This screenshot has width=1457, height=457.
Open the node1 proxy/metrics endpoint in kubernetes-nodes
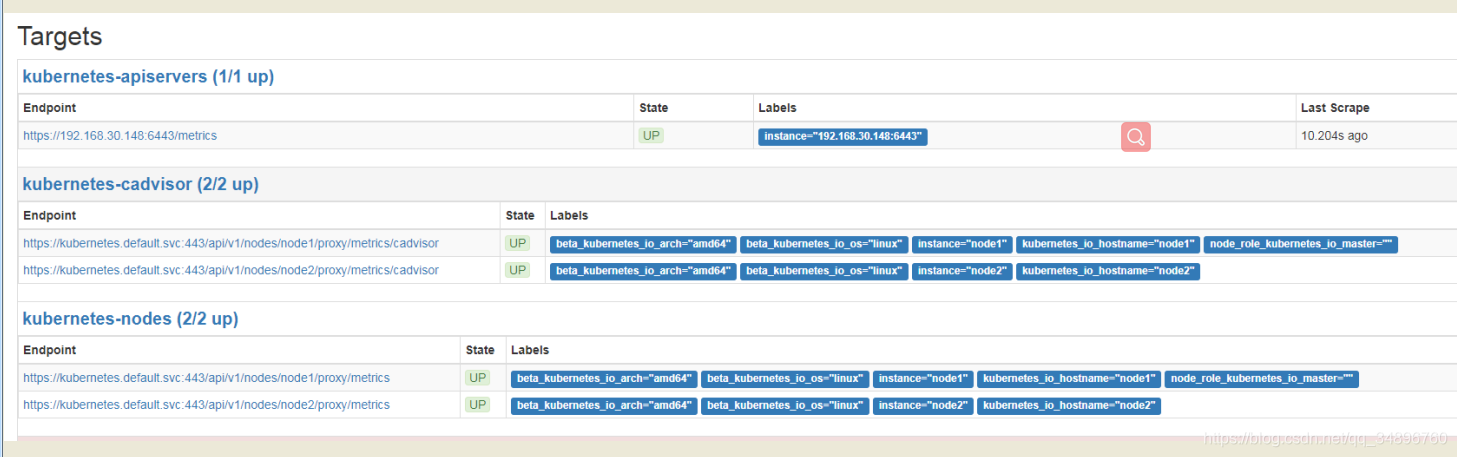coord(206,378)
